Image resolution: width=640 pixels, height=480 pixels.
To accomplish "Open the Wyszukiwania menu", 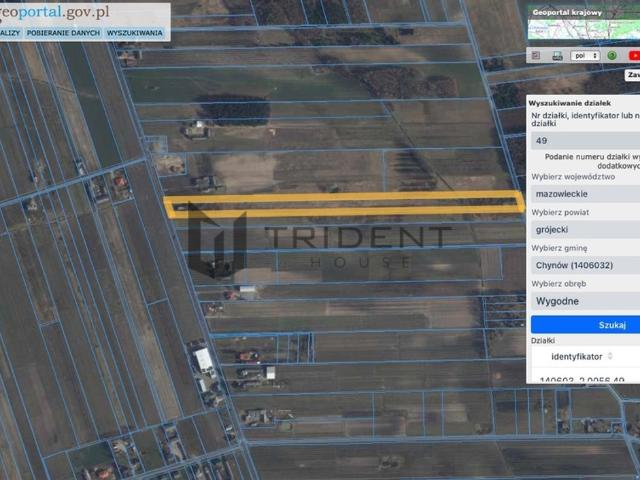I will click(x=134, y=33).
